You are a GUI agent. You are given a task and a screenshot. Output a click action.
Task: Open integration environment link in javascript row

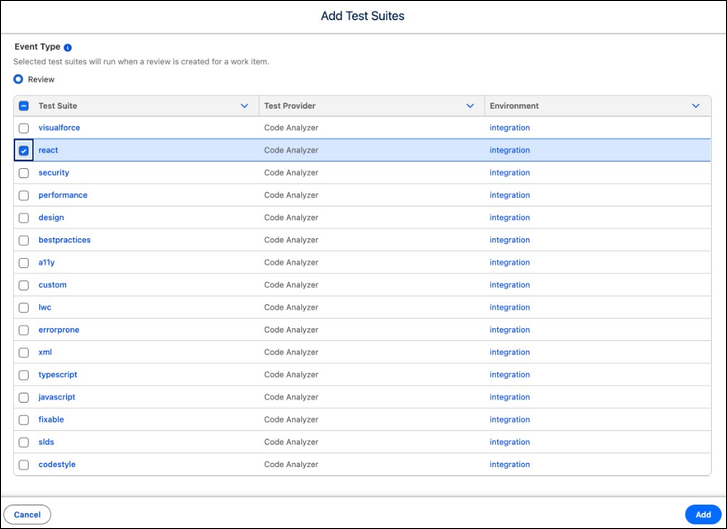click(x=510, y=397)
